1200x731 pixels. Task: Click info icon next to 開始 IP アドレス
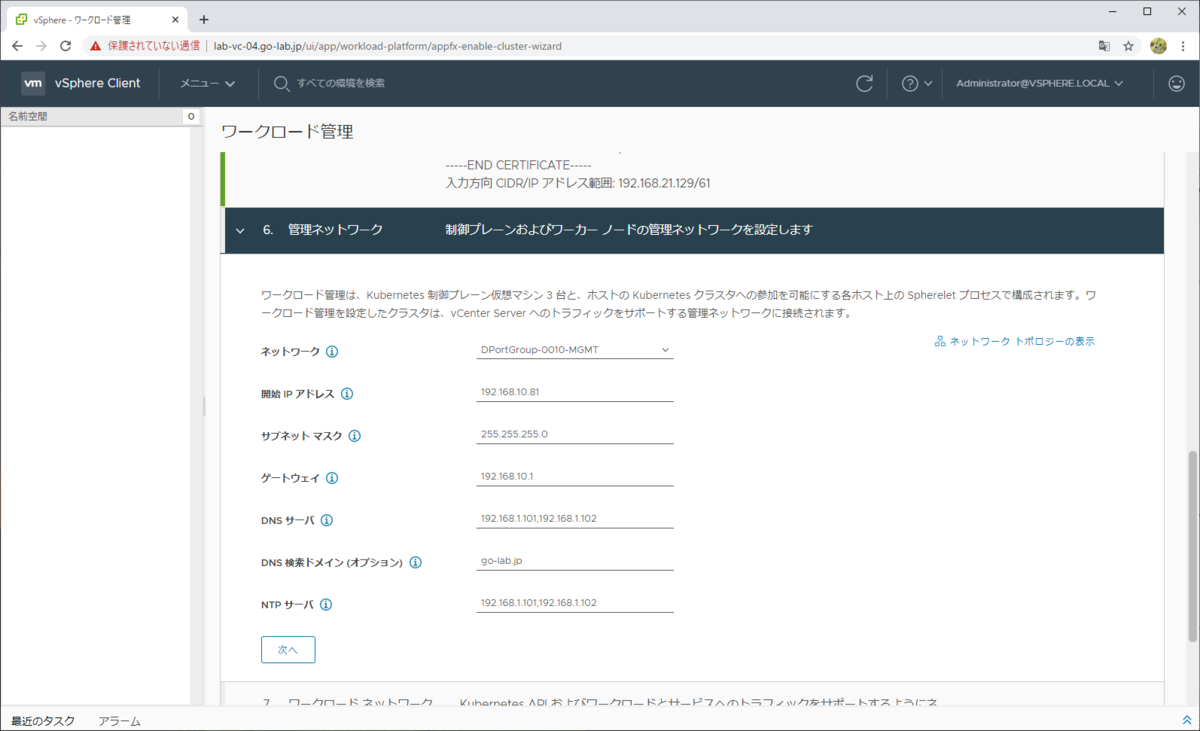pyautogui.click(x=347, y=394)
